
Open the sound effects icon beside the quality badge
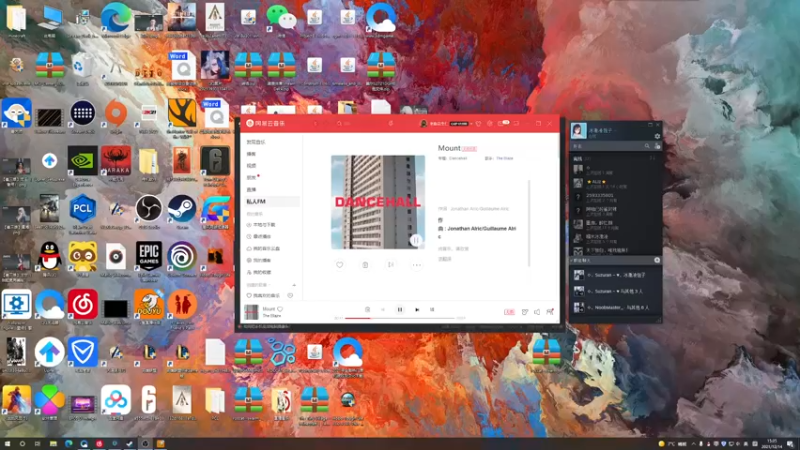tap(524, 312)
